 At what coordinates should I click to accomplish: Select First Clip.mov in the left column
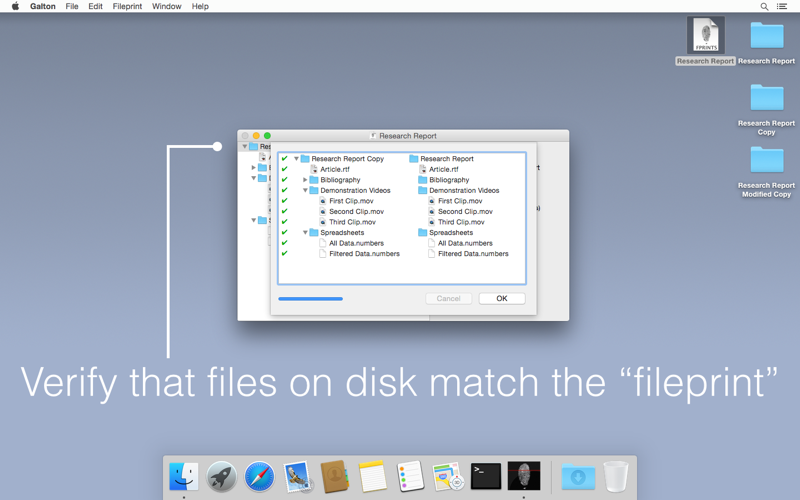(350, 201)
